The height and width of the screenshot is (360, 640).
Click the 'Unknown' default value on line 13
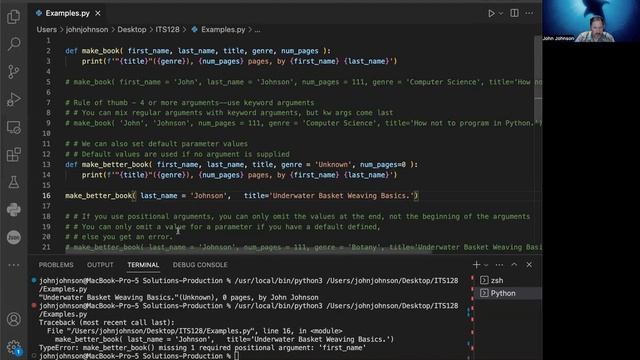tap(333, 164)
